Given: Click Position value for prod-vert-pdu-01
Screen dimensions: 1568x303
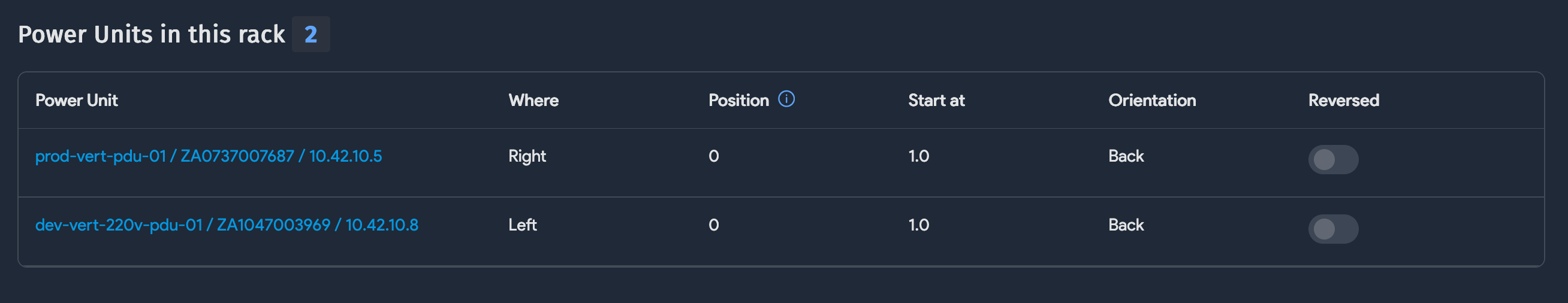Looking at the screenshot, I should 713,156.
